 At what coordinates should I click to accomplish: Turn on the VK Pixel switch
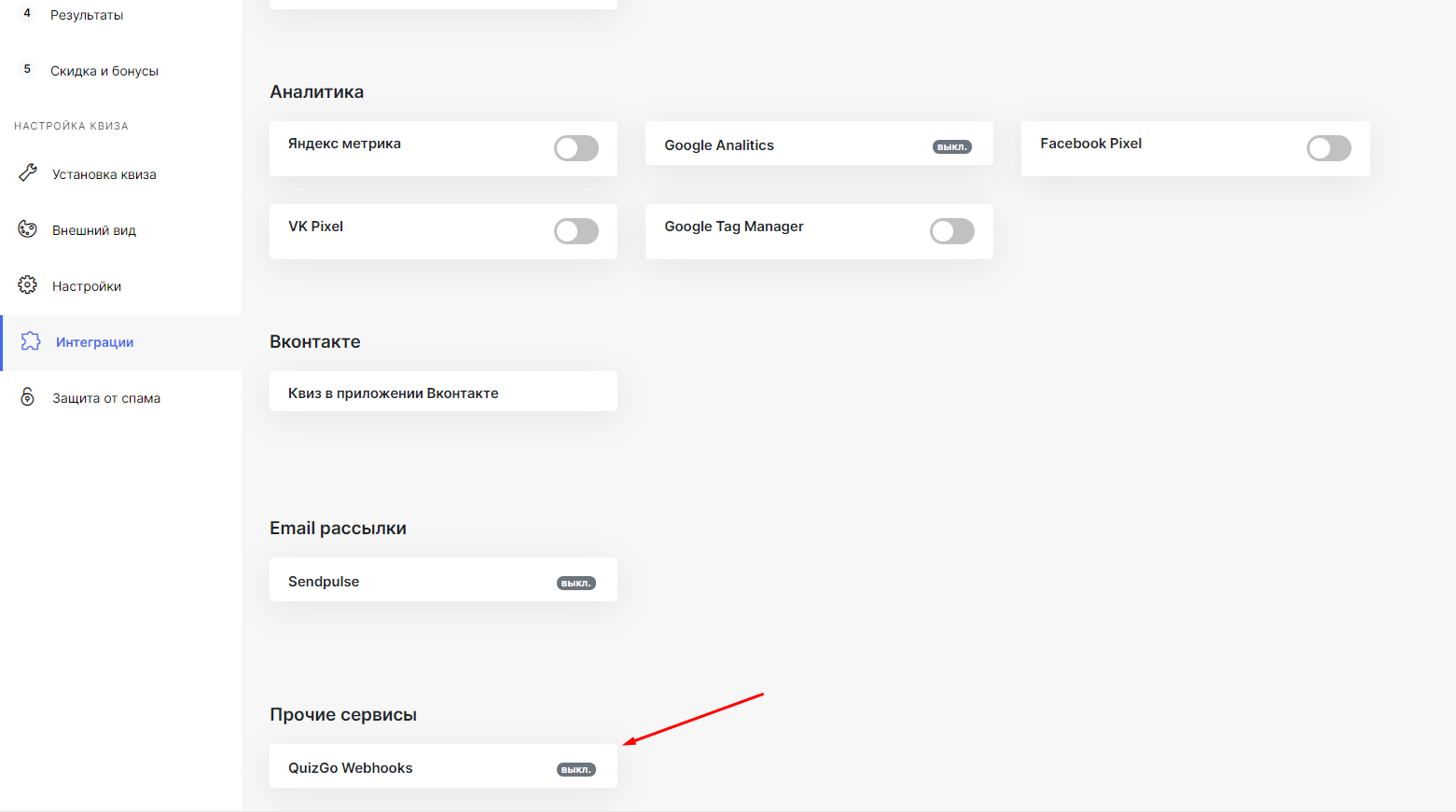coord(576,231)
